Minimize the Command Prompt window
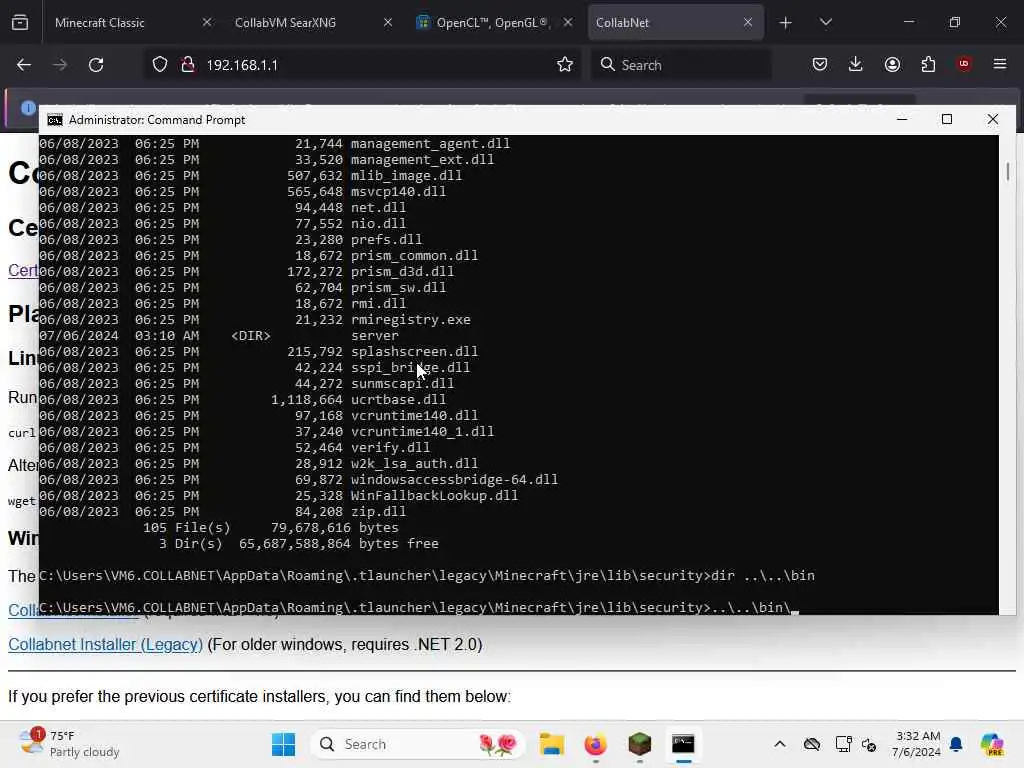Viewport: 1024px width, 768px height. [x=902, y=119]
